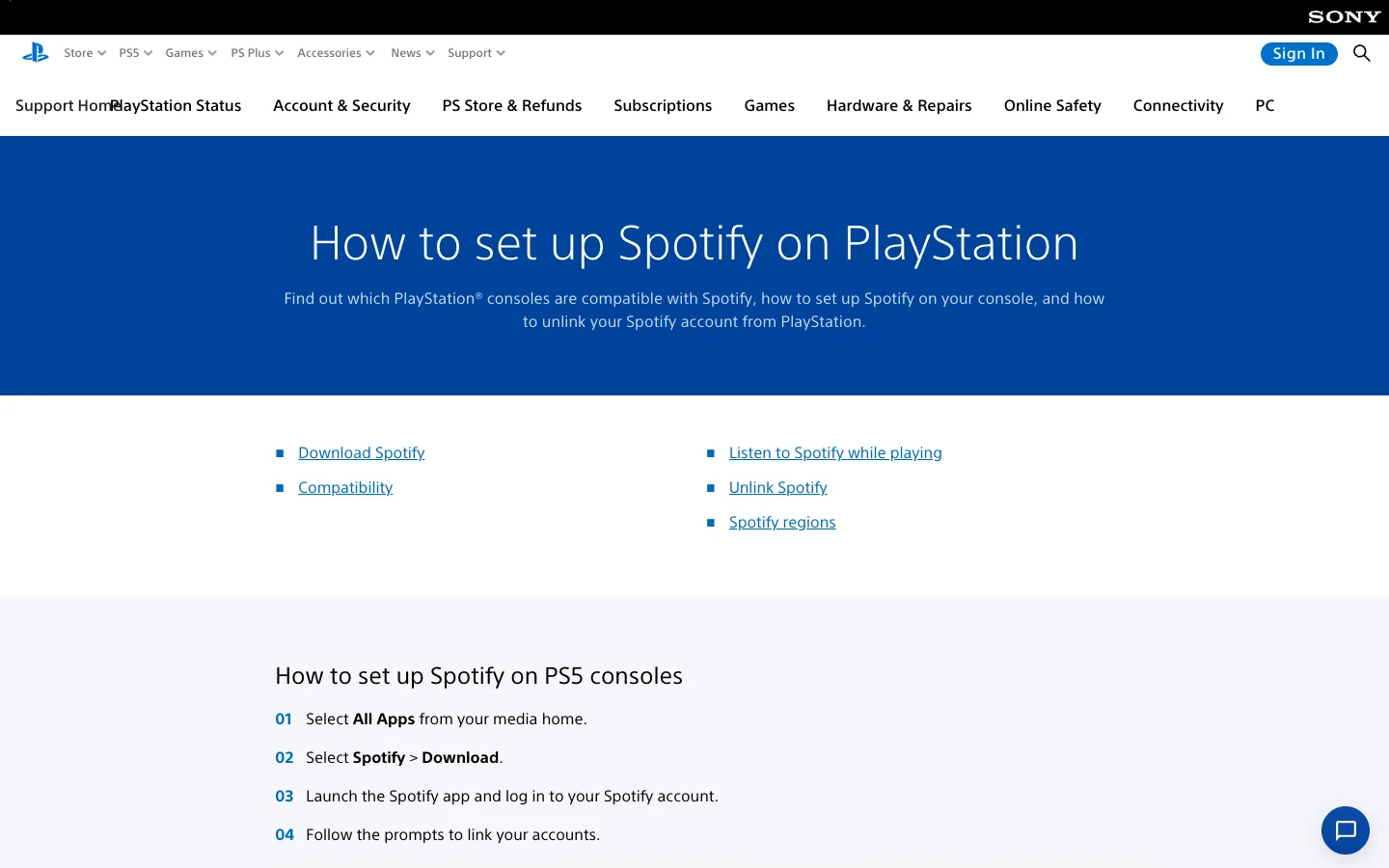Follow the Unlink Spotify link

coord(778,488)
